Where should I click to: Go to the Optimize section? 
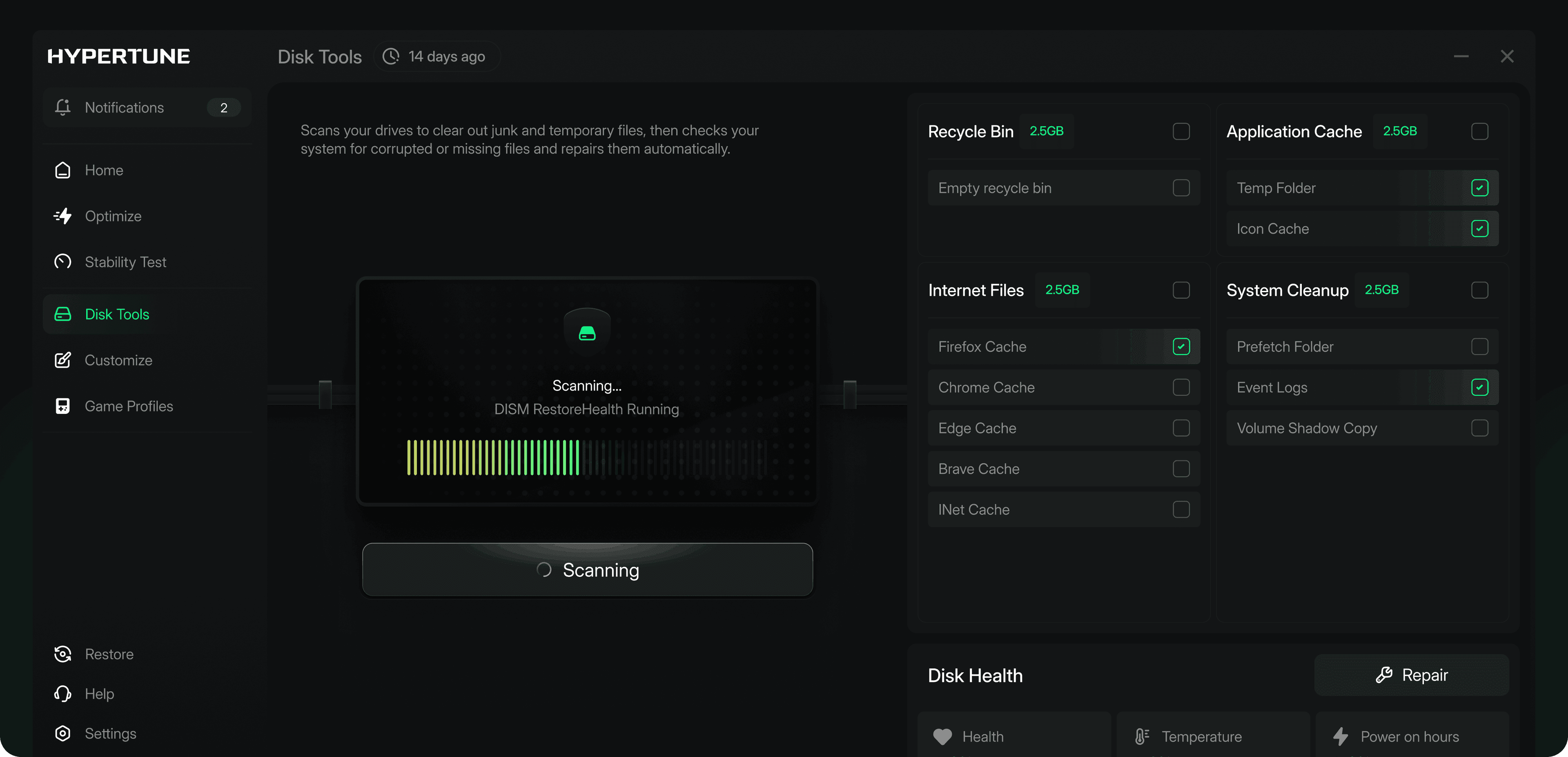point(147,216)
